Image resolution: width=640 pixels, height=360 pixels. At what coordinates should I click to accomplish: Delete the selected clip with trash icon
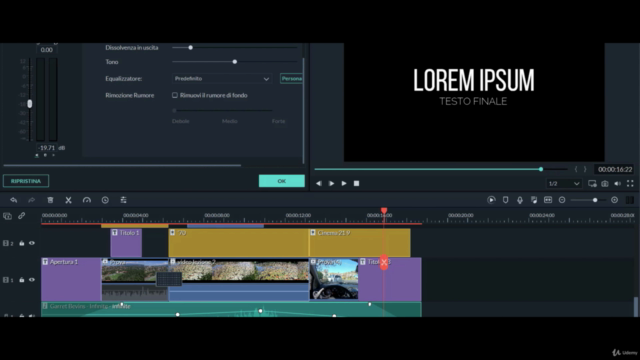click(50, 200)
